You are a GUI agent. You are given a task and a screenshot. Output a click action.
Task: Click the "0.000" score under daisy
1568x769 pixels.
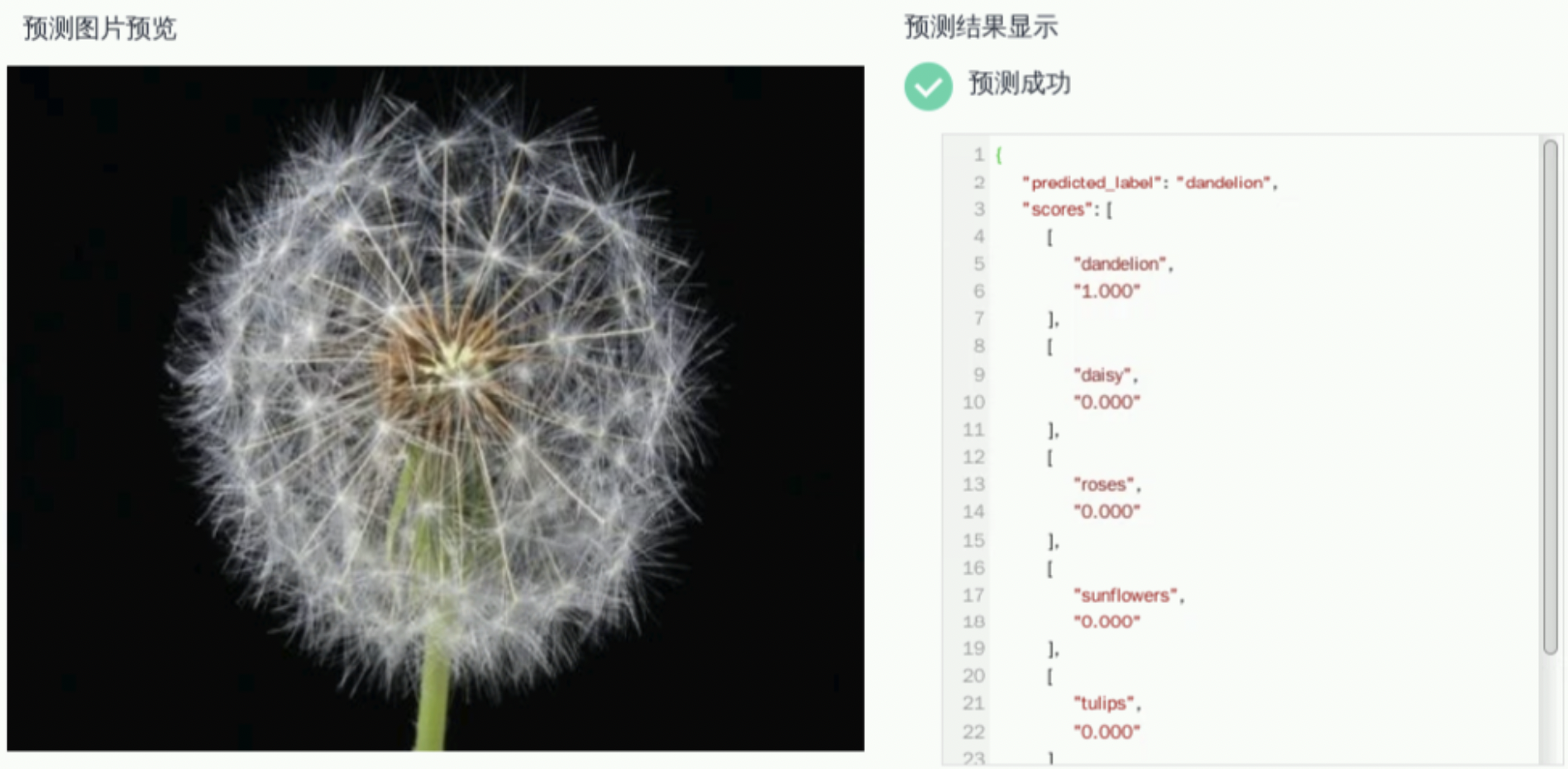tap(1107, 402)
